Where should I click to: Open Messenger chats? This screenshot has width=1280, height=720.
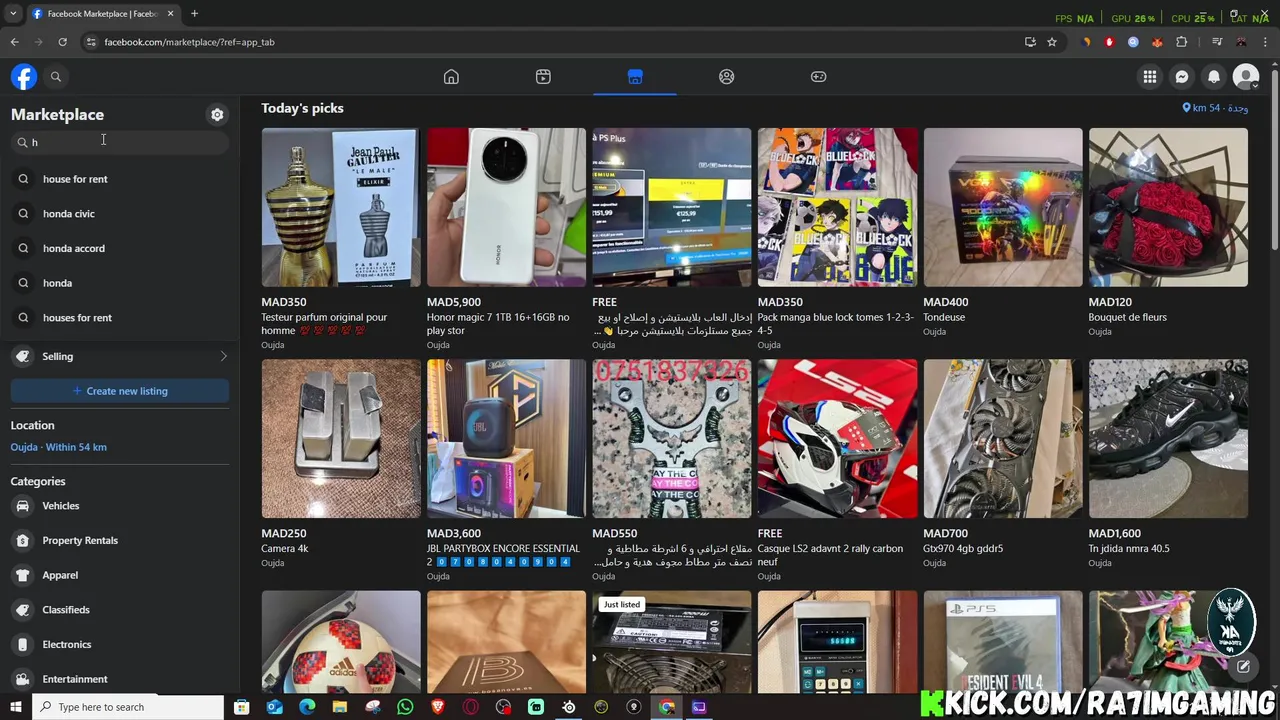coord(1182,76)
